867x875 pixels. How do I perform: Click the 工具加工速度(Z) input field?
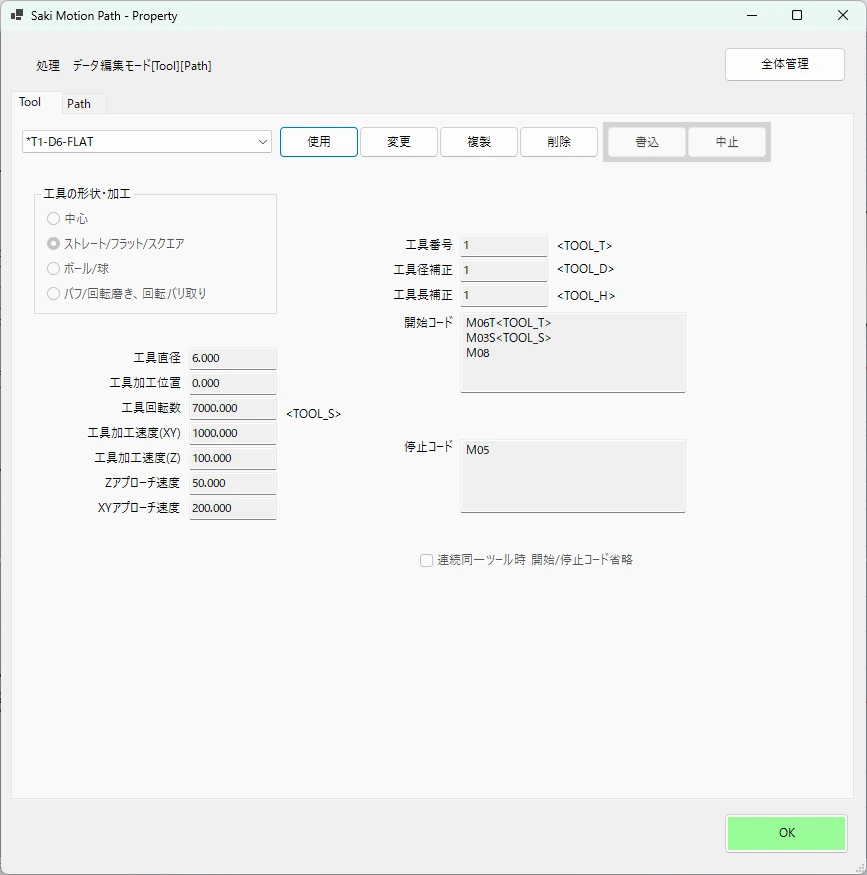tap(233, 458)
